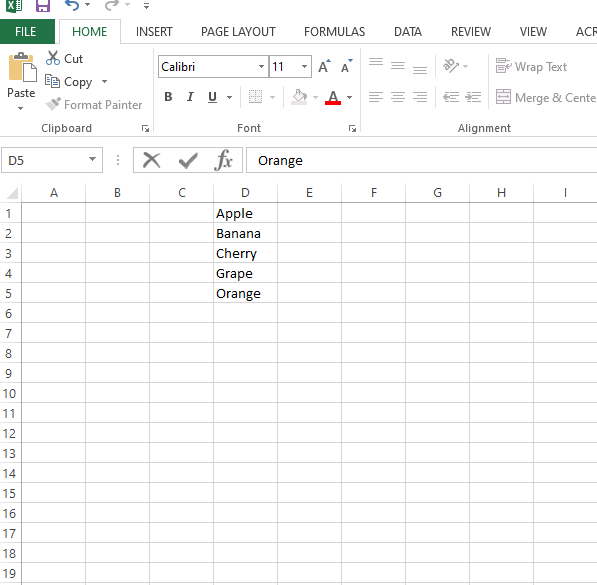Viewport: 597px width, 585px height.
Task: Switch to the INSERT tab
Action: pyautogui.click(x=154, y=32)
